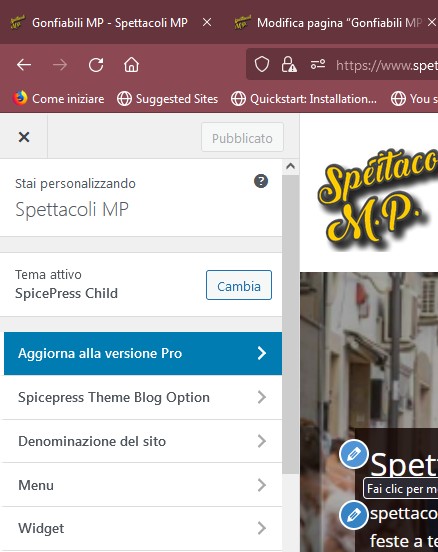
Task: Expand Aggiorna alla versione Pro section
Action: point(143,353)
